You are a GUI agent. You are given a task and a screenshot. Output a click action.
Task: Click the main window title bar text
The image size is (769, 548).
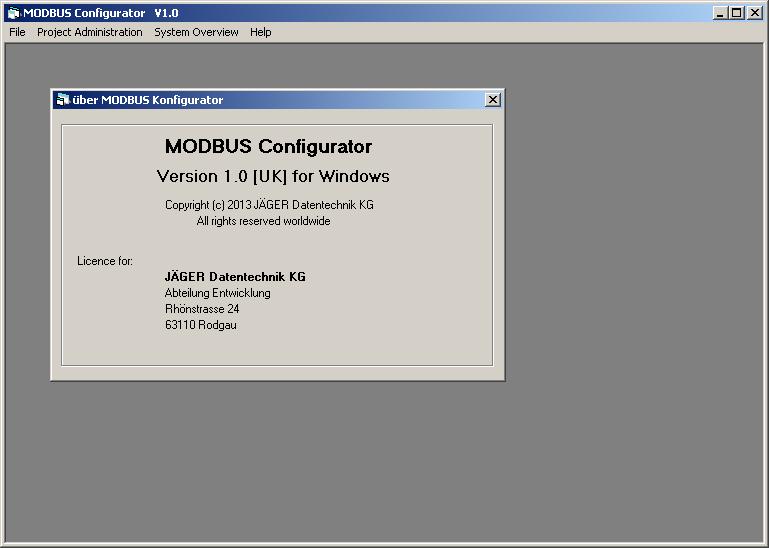(100, 13)
